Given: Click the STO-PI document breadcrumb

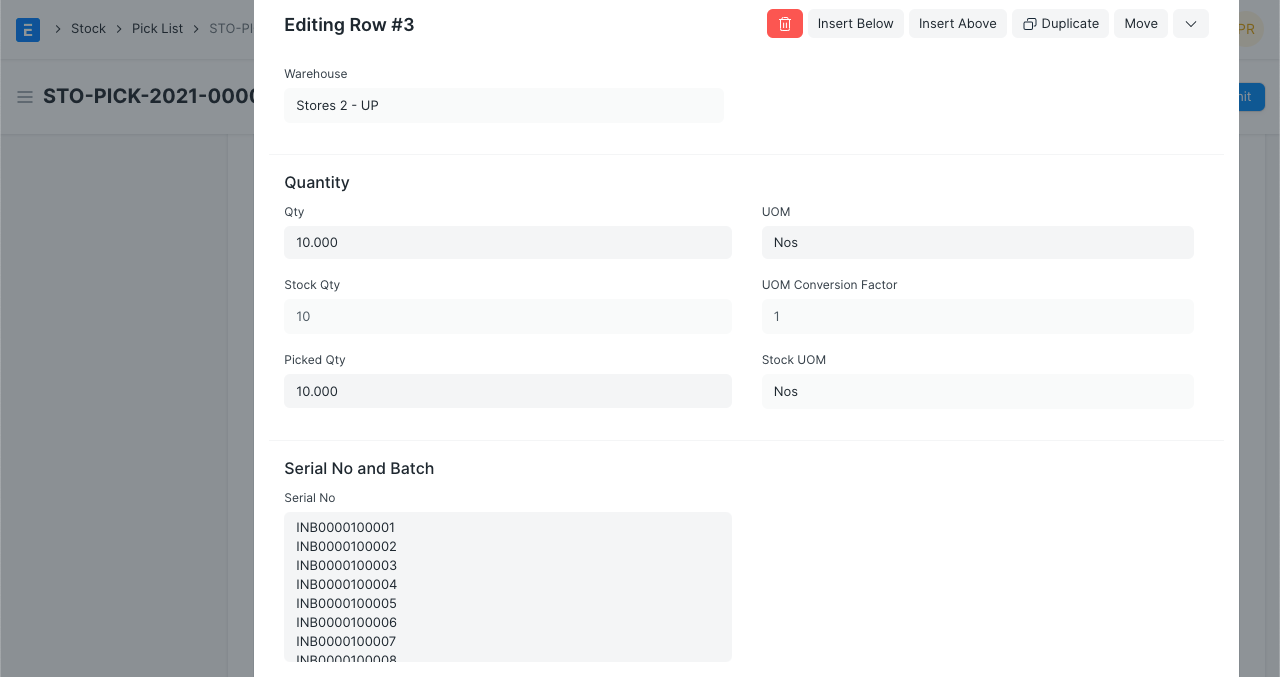Looking at the screenshot, I should click(230, 29).
